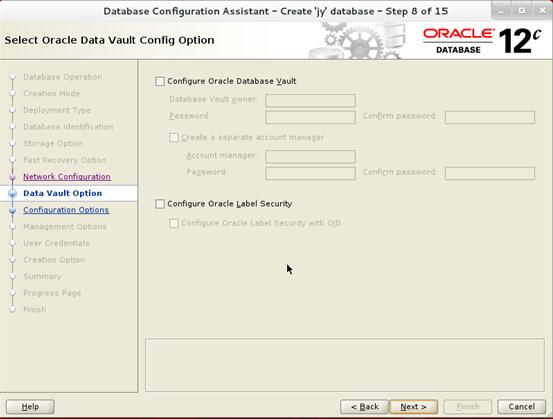Click the Network Configuration step bullet icon
This screenshot has width=553, height=419.
pos(13,177)
